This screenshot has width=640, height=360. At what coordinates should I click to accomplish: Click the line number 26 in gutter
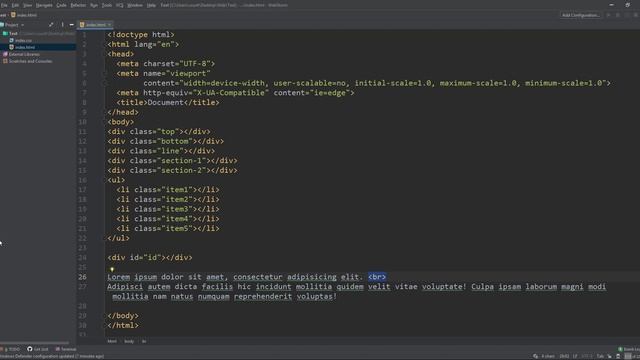click(x=82, y=277)
